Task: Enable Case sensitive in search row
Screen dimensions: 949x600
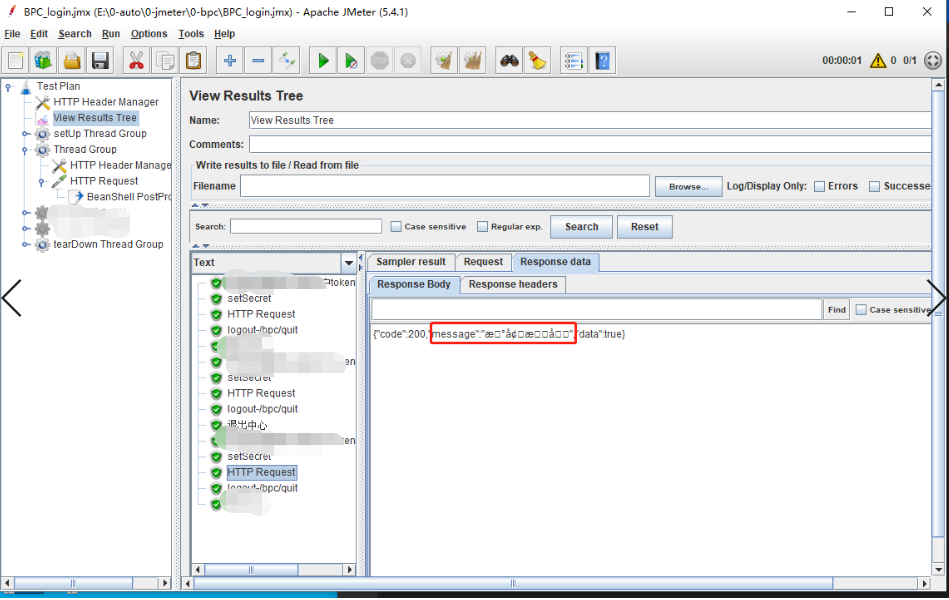Action: tap(396, 226)
